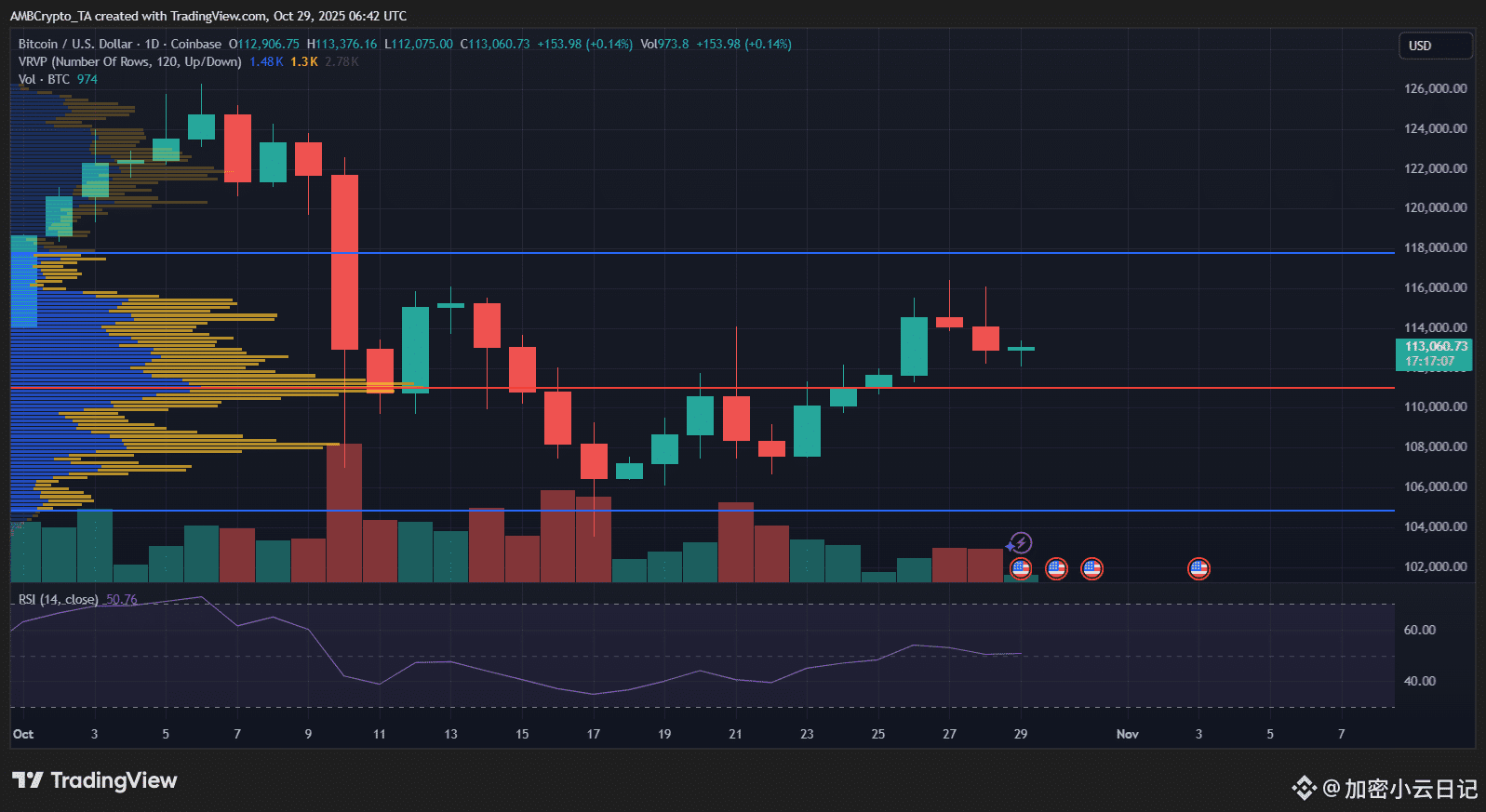Viewport: 1486px width, 812px height.
Task: Select the tall green Oct 26 candlestick
Action: [x=914, y=347]
